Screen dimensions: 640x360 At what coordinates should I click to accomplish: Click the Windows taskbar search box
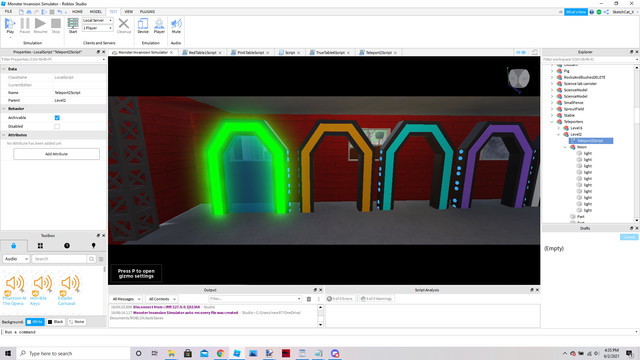tap(73, 353)
